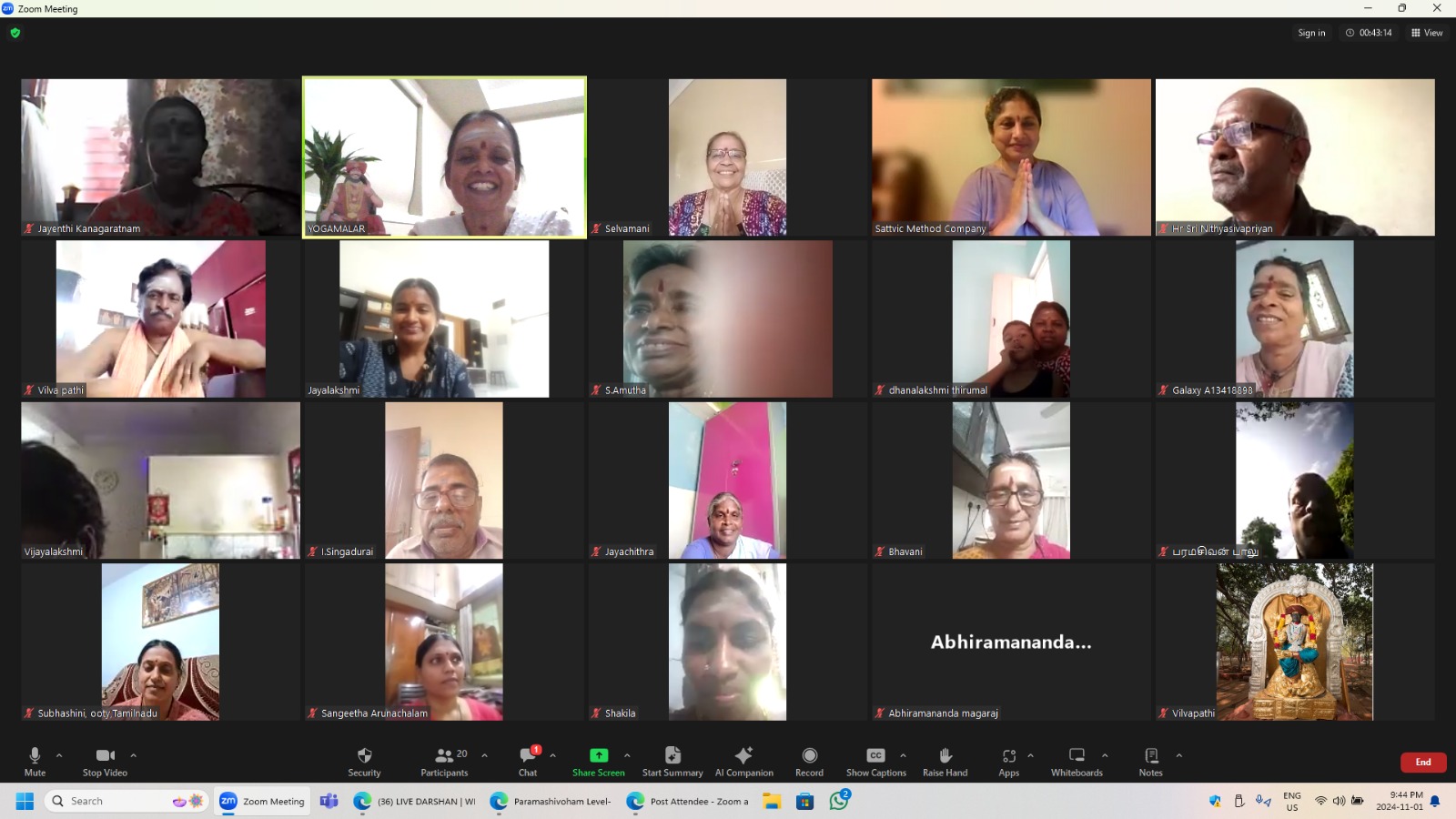1456x819 pixels.
Task: Start the AI Companion
Action: click(743, 761)
